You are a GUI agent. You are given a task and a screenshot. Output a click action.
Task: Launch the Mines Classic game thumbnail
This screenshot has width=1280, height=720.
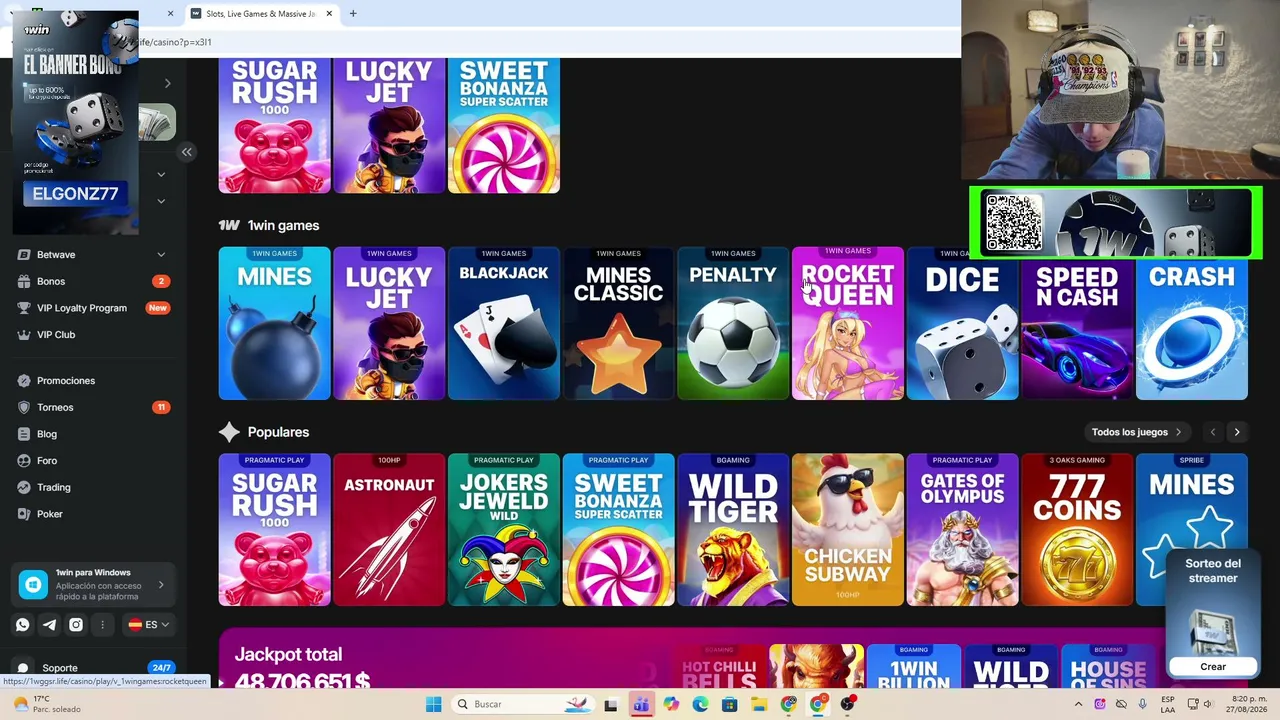[618, 323]
